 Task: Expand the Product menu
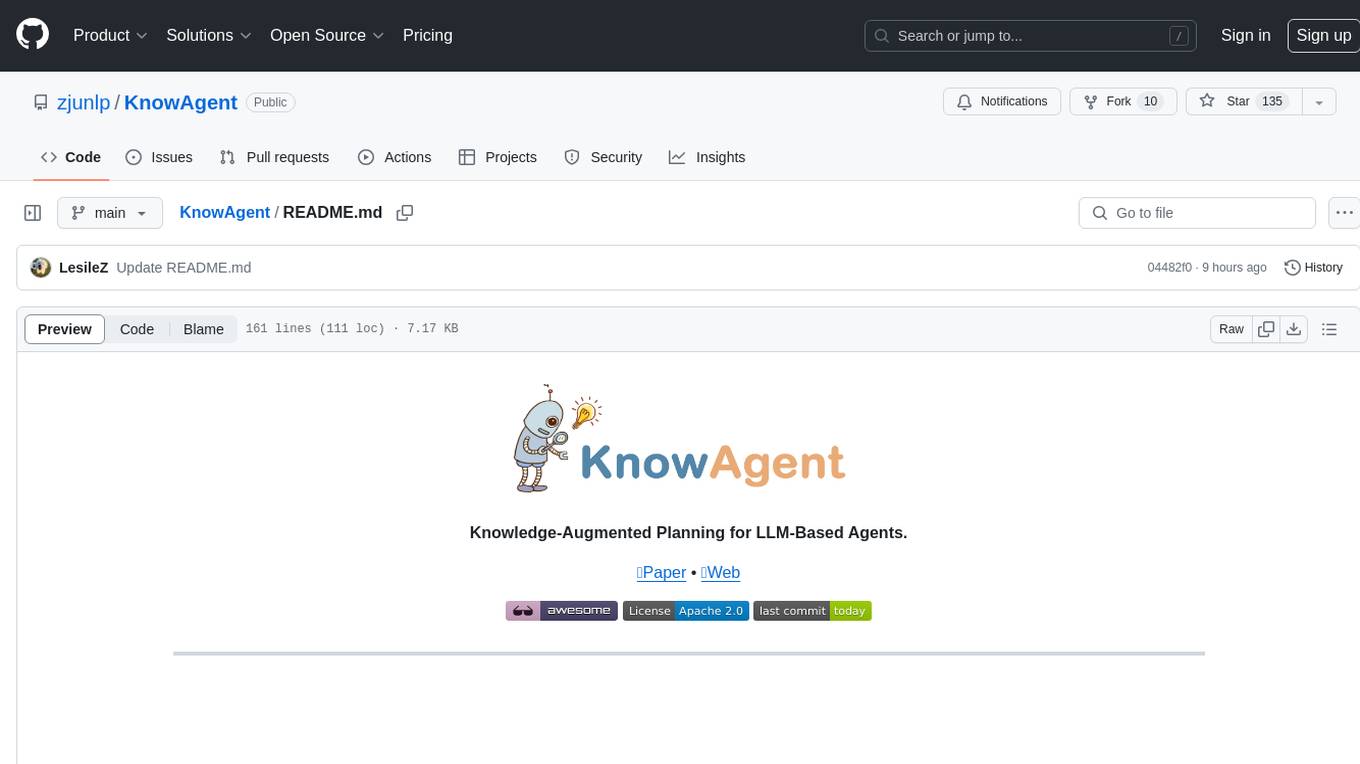click(x=110, y=35)
